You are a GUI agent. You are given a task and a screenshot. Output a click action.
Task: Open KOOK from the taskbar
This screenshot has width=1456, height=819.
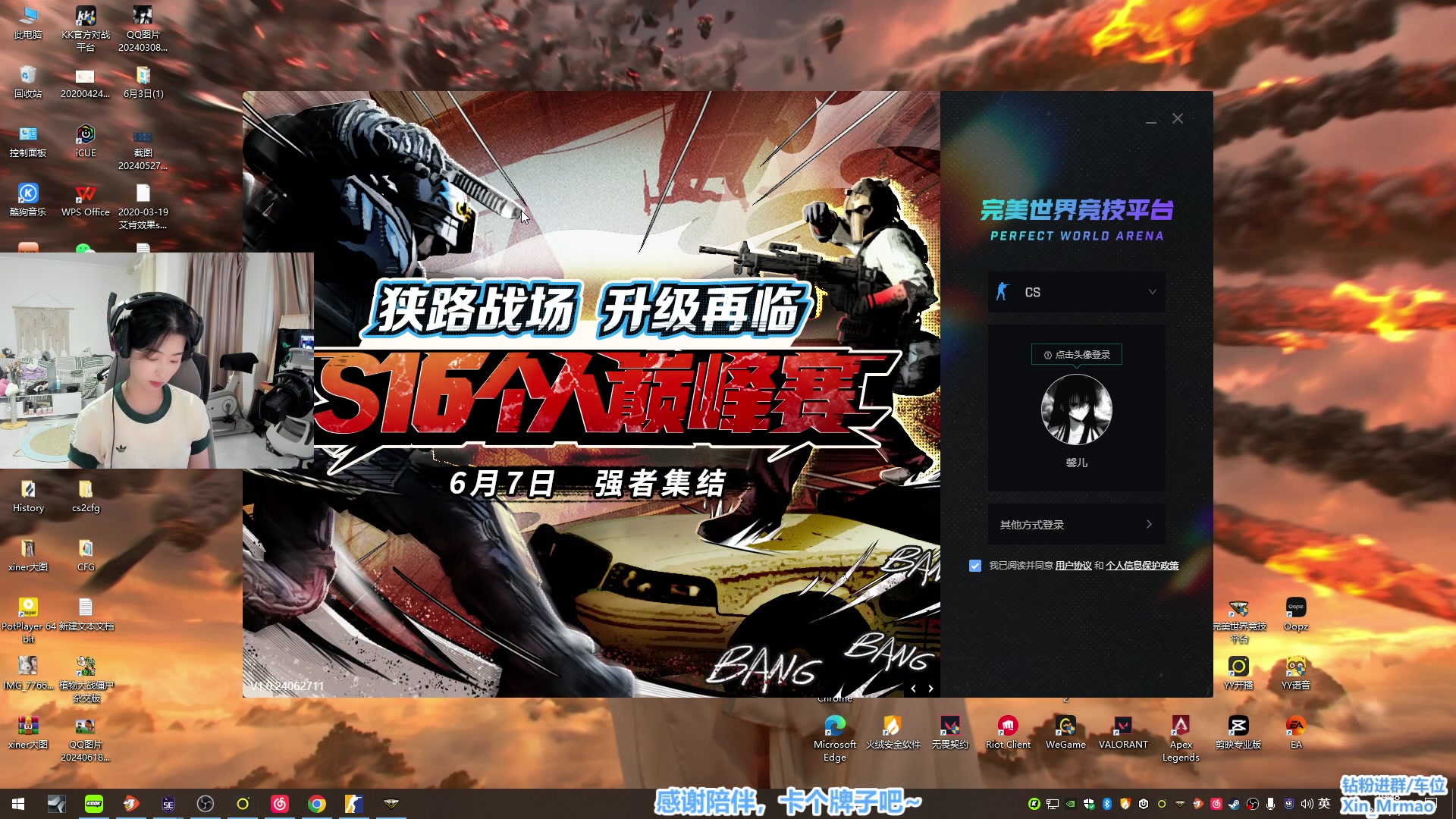coord(93,804)
